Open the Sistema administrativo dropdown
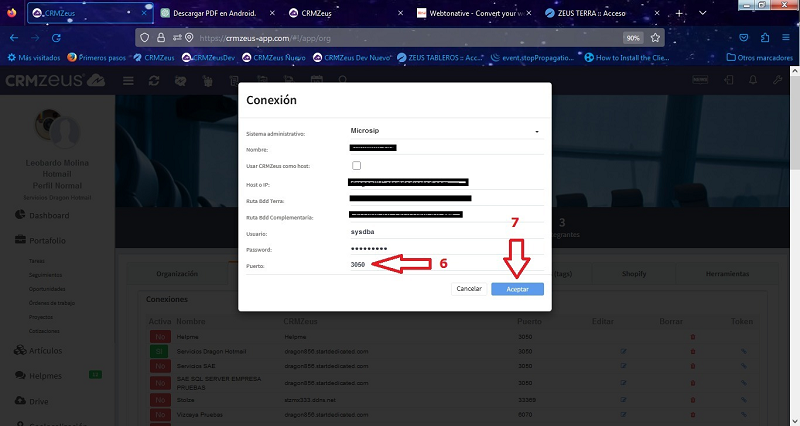The height and width of the screenshot is (426, 800). (444, 131)
